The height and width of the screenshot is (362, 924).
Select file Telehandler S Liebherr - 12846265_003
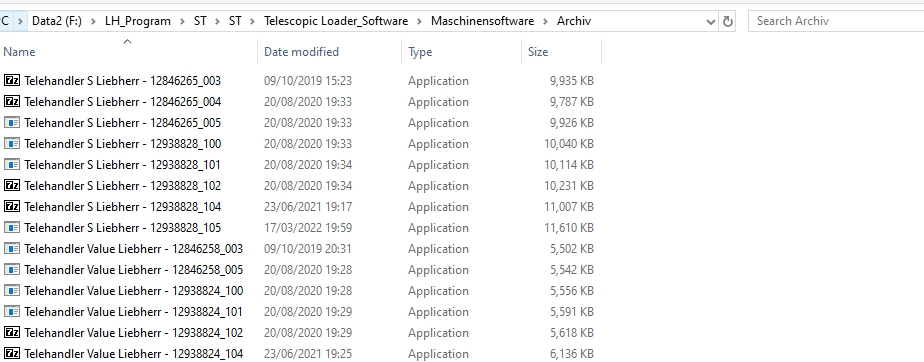pyautogui.click(x=123, y=80)
